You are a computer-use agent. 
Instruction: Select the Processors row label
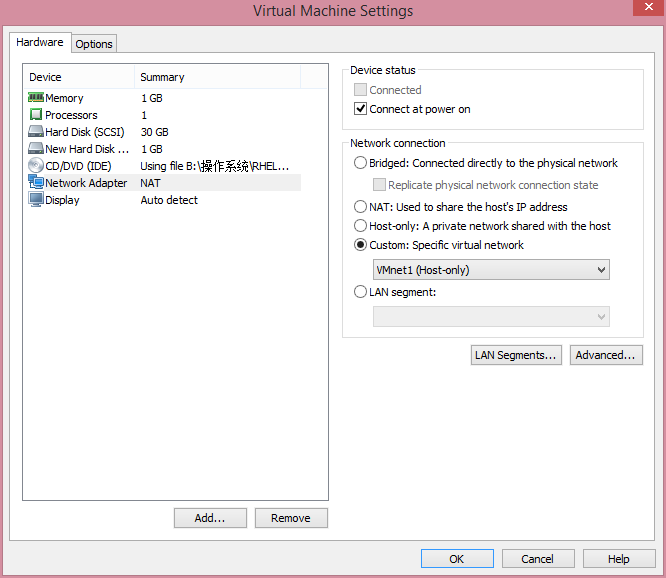pos(71,115)
